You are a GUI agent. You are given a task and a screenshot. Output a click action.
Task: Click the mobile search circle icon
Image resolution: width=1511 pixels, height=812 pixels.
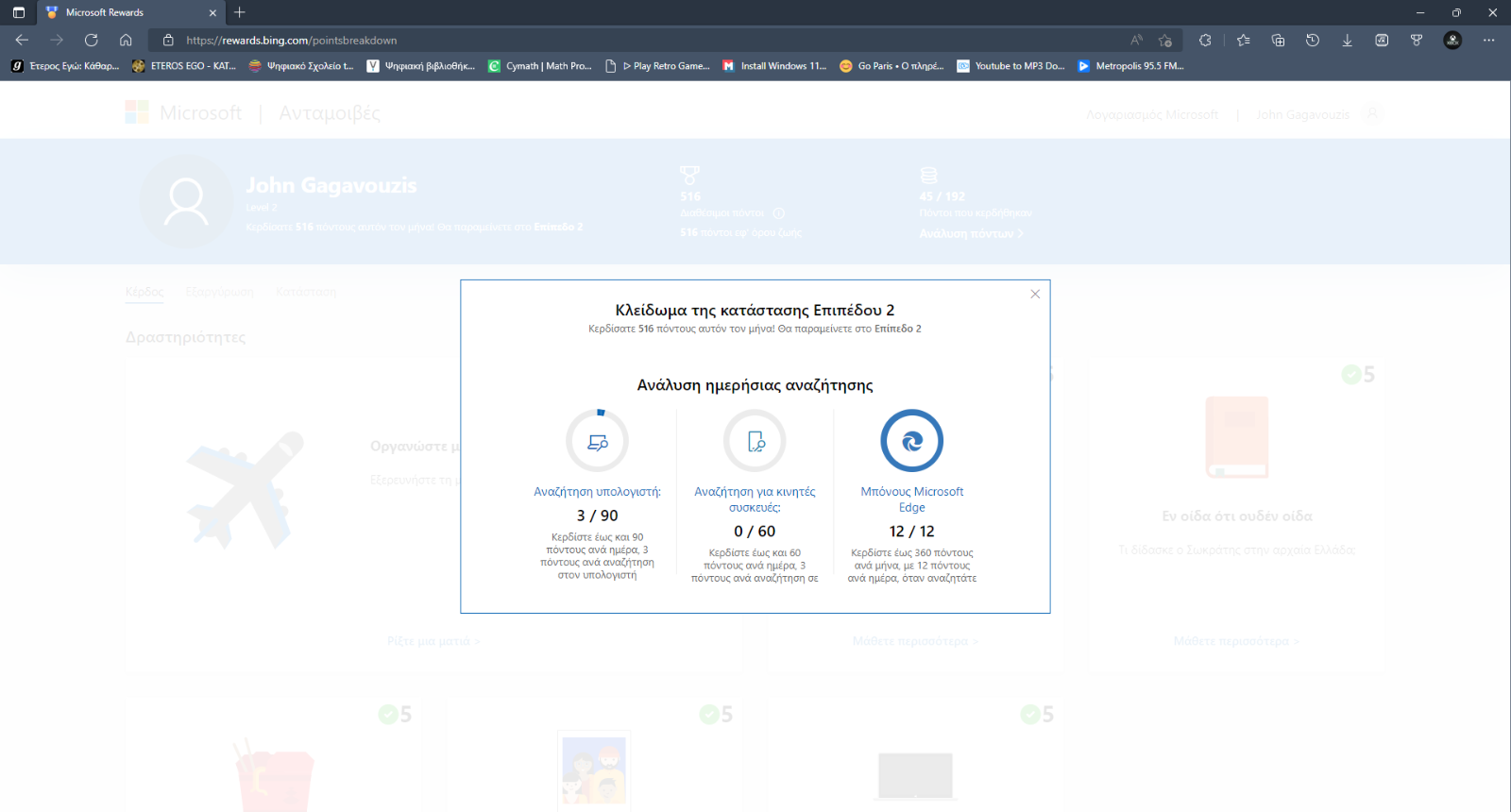pyautogui.click(x=755, y=441)
